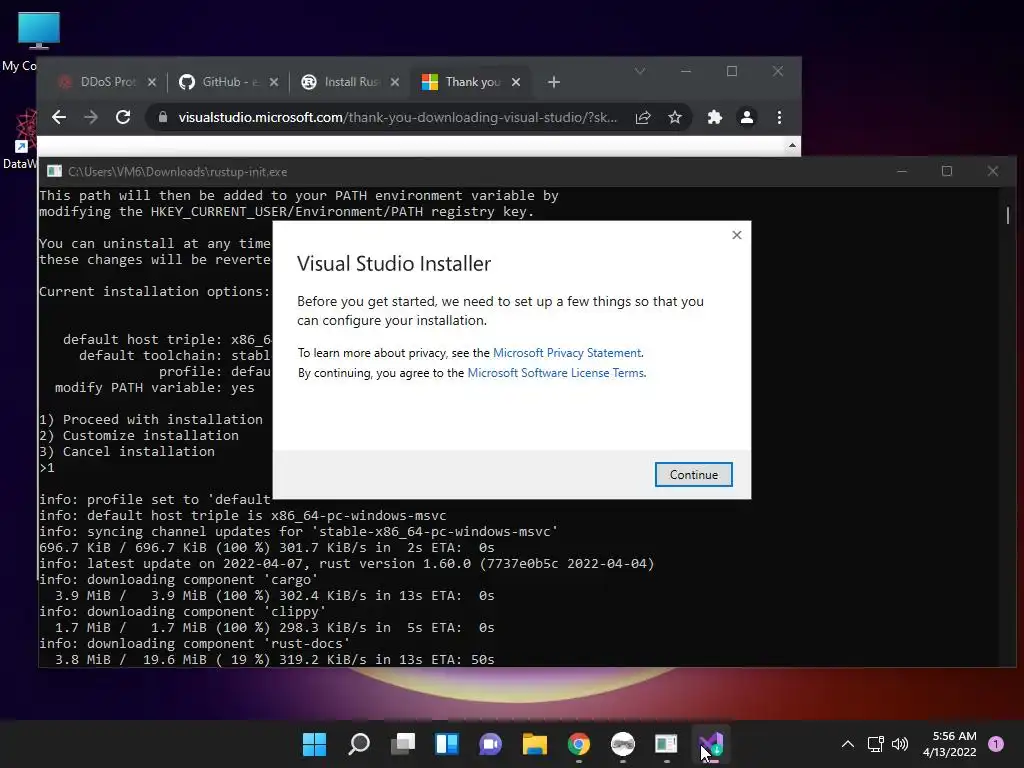Maximize the rustup-init console window

point(947,171)
